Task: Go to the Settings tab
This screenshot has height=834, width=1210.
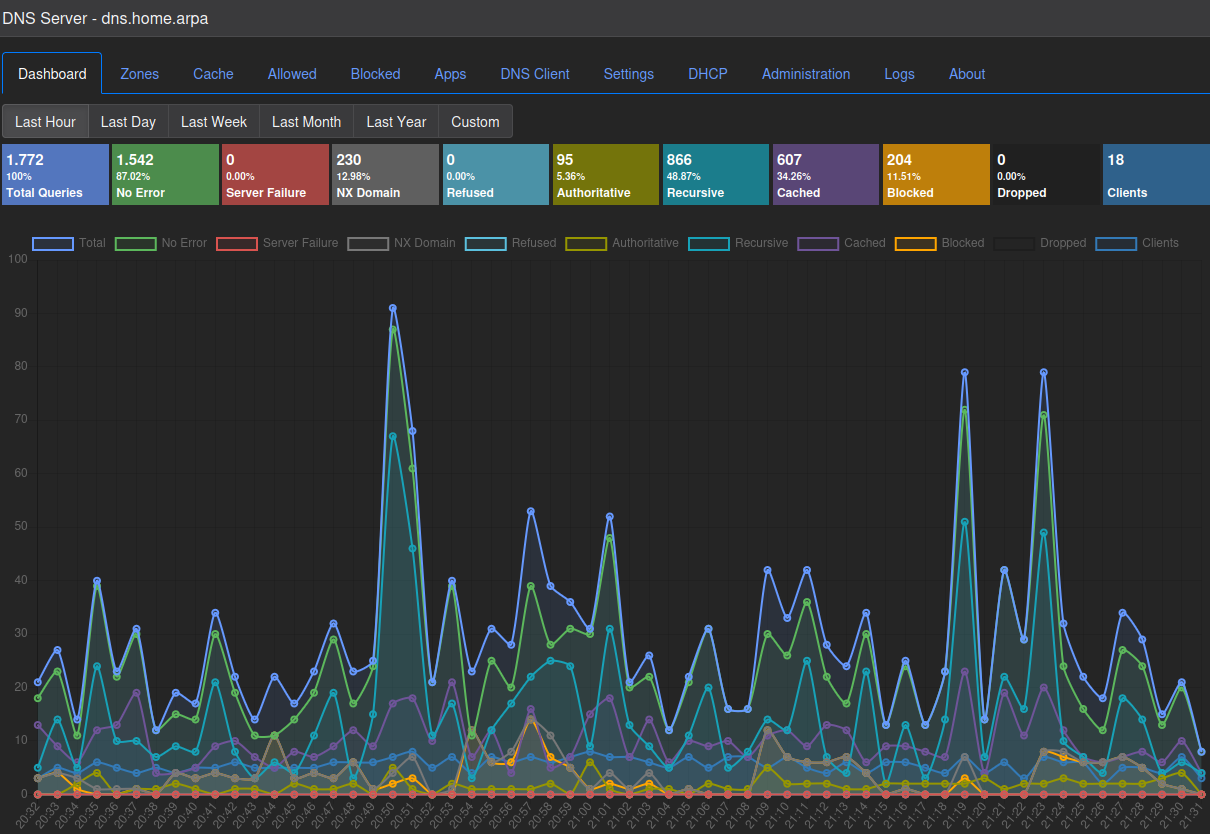Action: point(629,74)
